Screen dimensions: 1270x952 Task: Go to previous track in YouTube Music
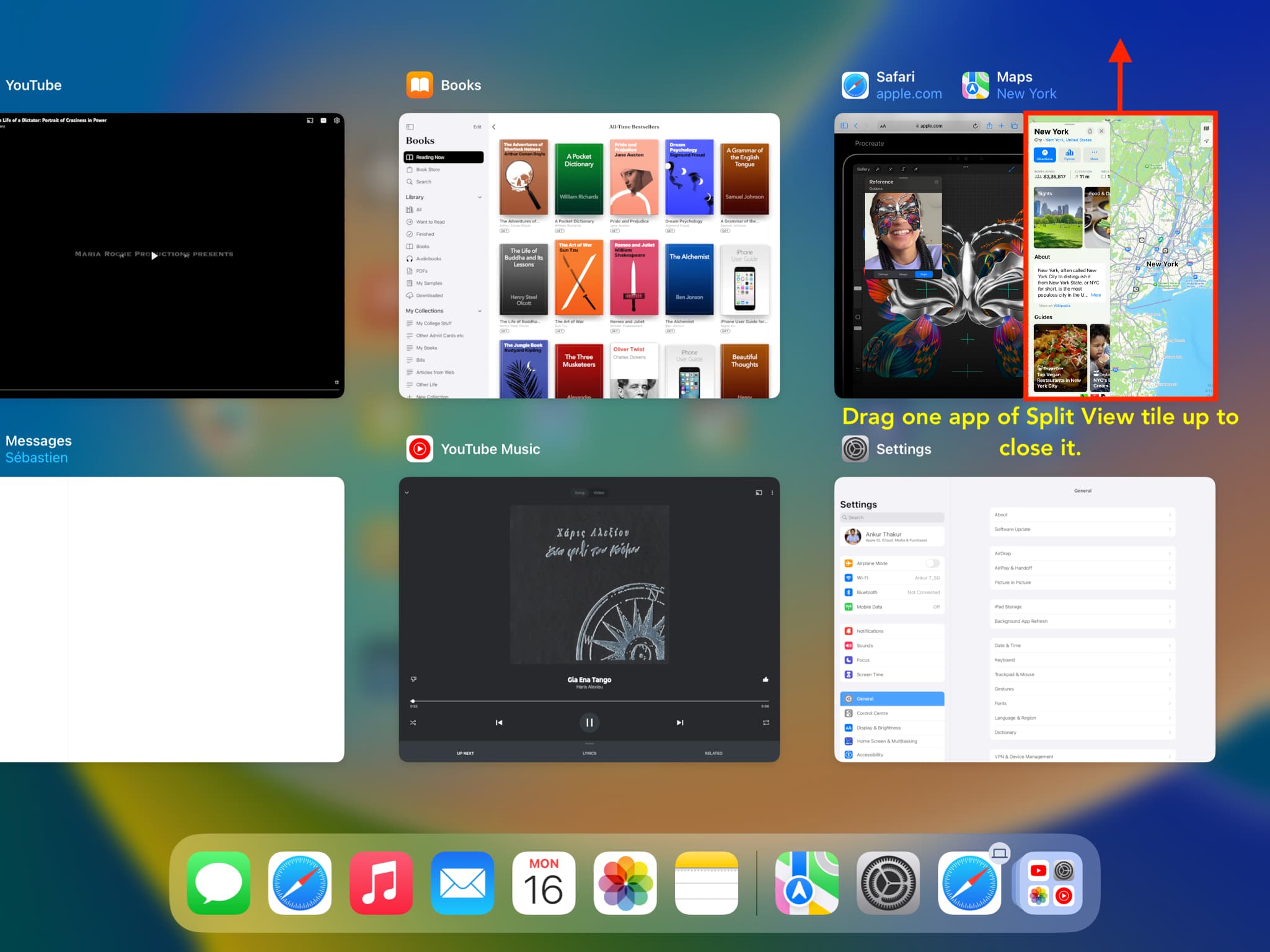(499, 723)
